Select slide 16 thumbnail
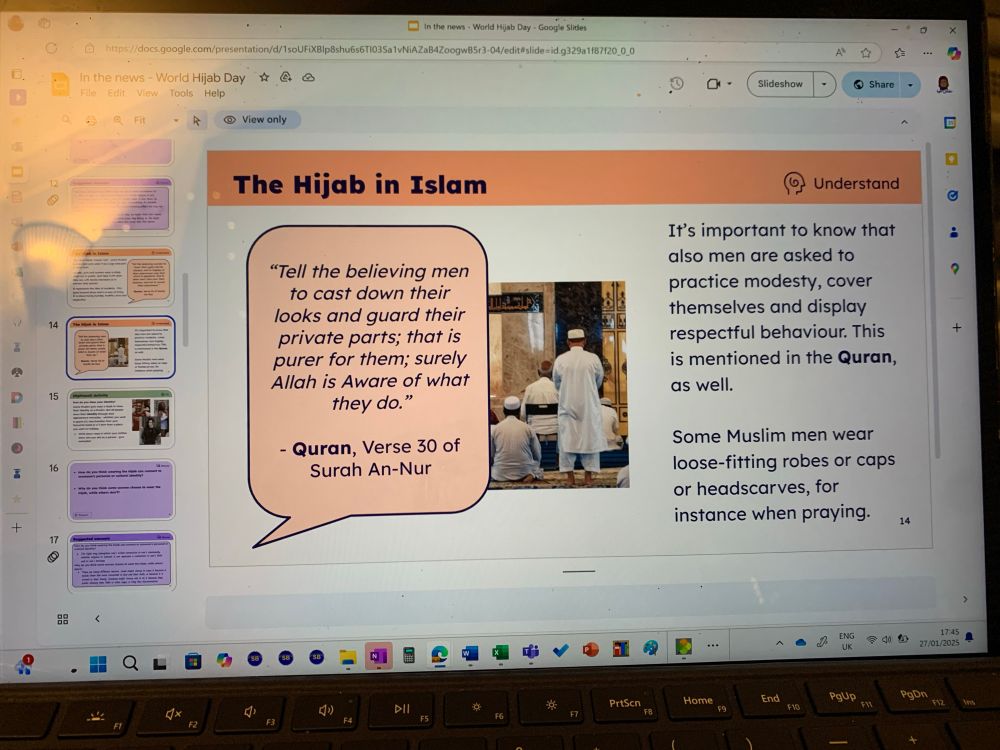The image size is (1000, 750). coord(121,491)
